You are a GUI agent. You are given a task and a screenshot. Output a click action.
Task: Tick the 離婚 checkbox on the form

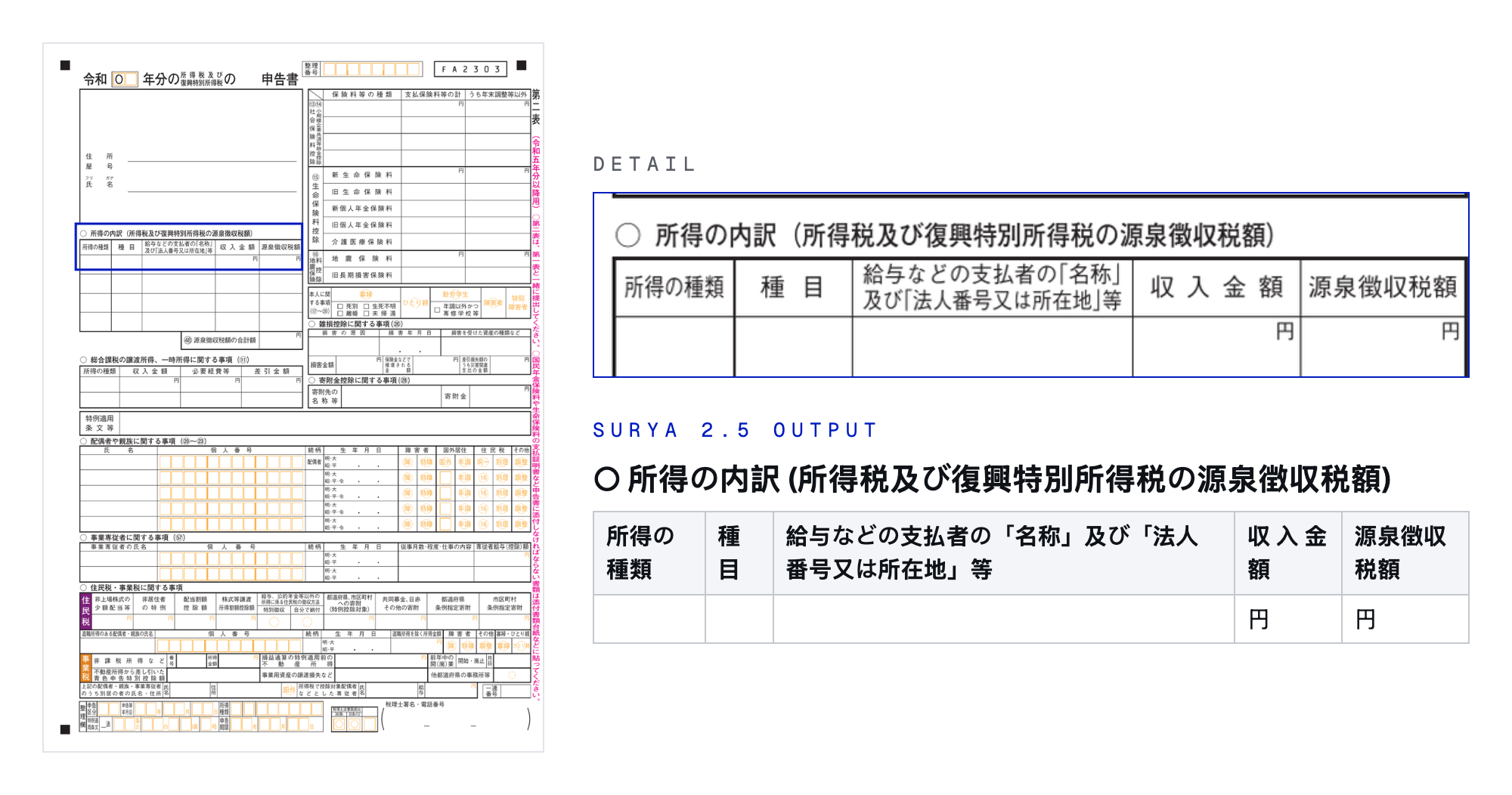(x=340, y=314)
